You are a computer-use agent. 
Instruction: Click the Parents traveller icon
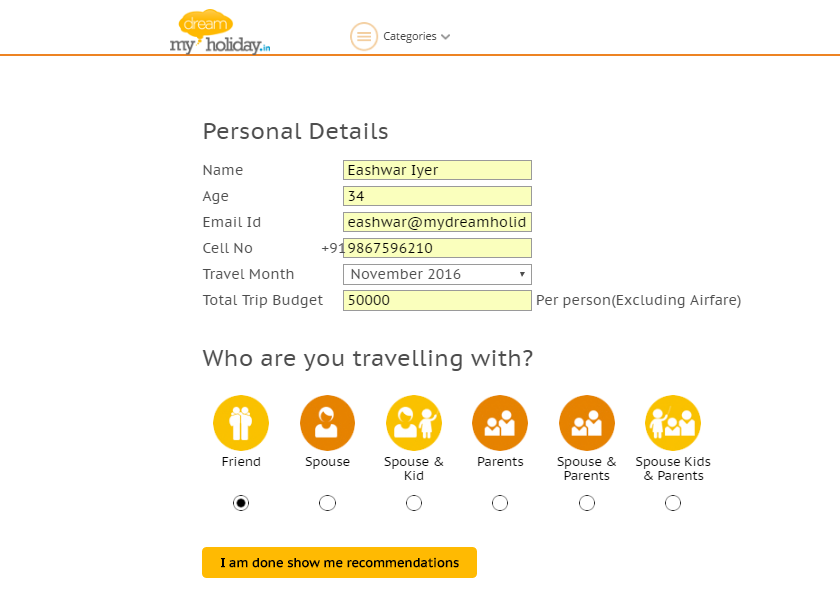499,422
